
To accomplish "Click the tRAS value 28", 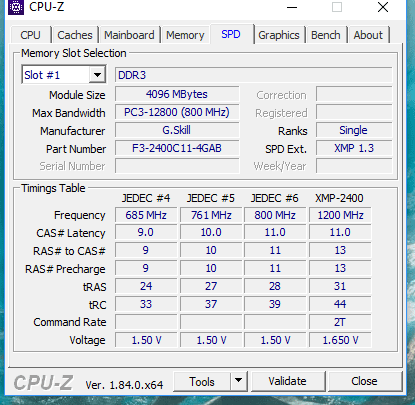I will [275, 286].
